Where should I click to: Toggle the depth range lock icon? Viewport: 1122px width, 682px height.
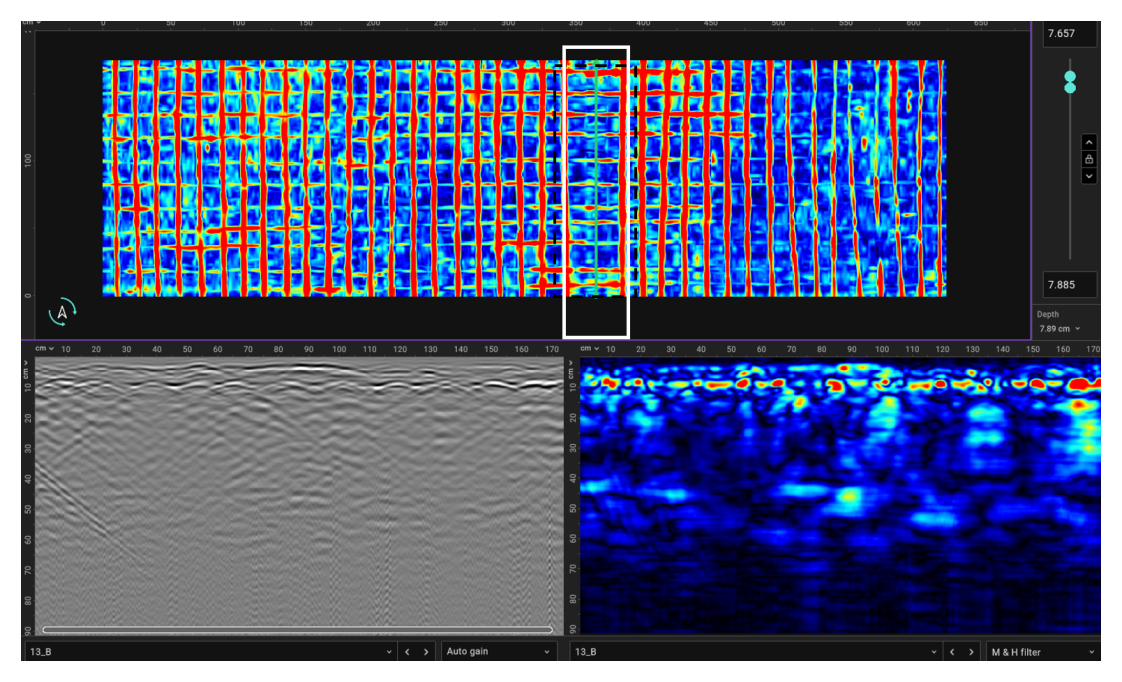point(1089,159)
